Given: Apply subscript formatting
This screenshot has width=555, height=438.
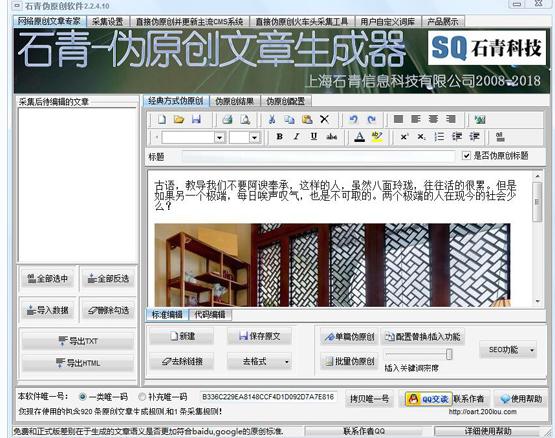Looking at the screenshot, I should (x=421, y=137).
